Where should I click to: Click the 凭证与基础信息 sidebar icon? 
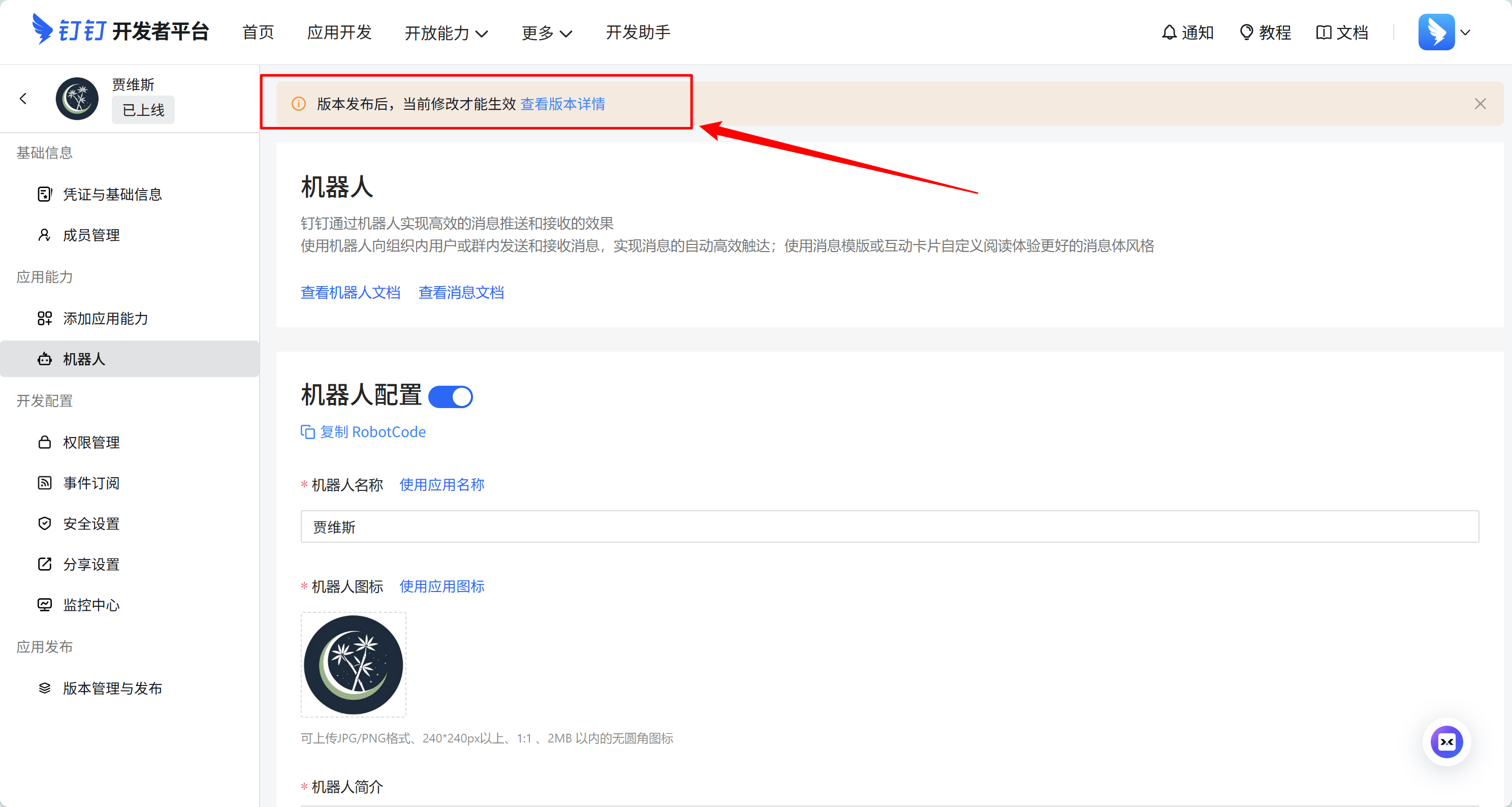[x=45, y=194]
